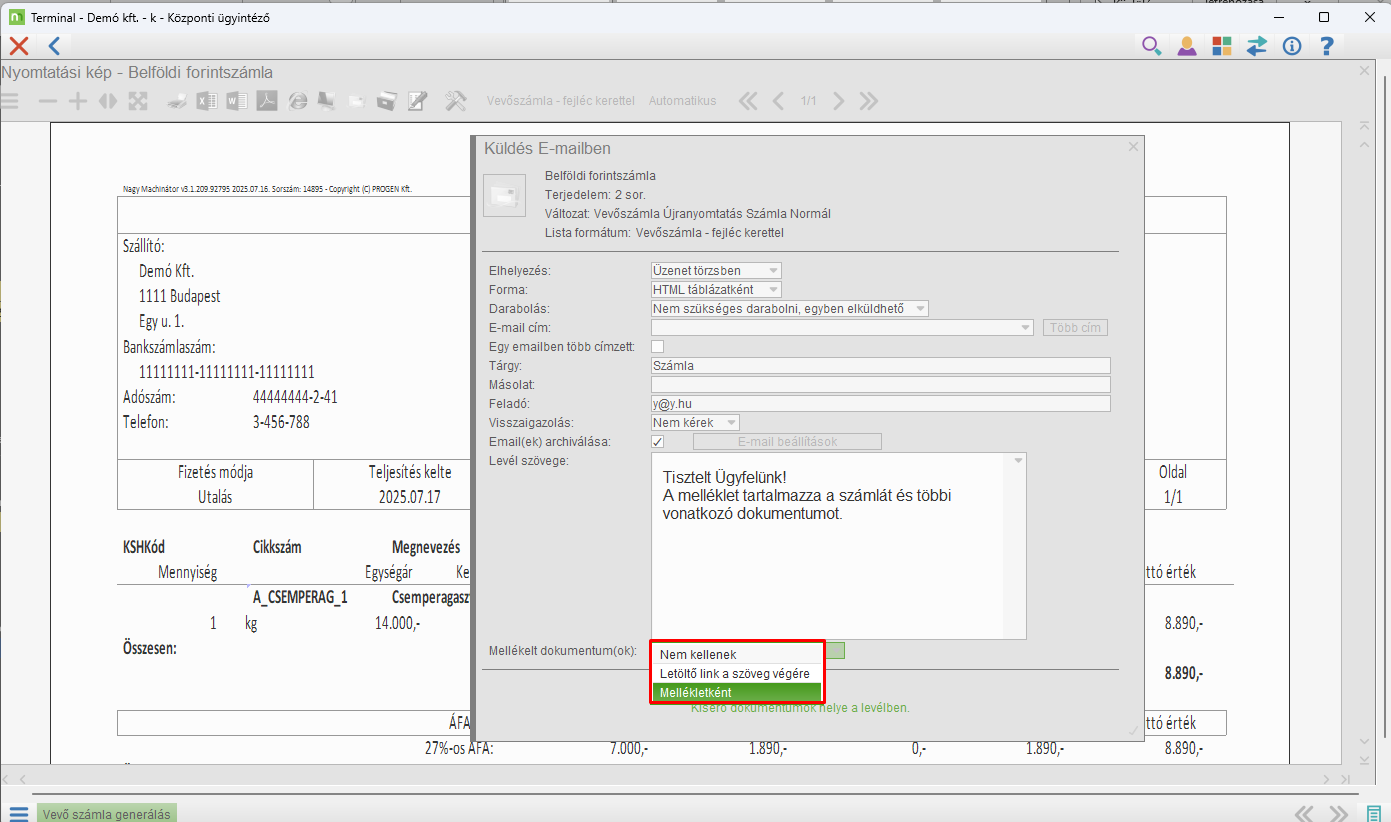This screenshot has width=1391, height=822.
Task: Choose 'Letöltő link a szöveg végére' option
Action: pos(736,673)
